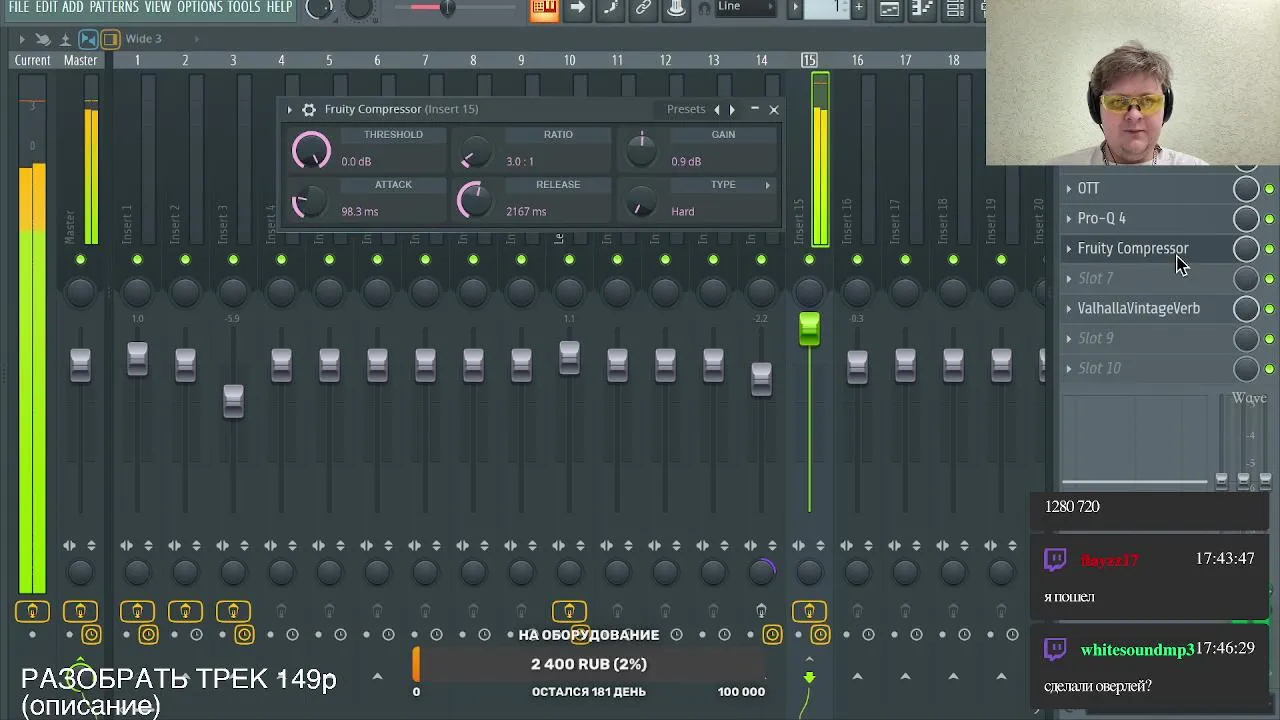
Task: Expand the mixer options arrow beside toolbar icons
Action: tap(22, 39)
